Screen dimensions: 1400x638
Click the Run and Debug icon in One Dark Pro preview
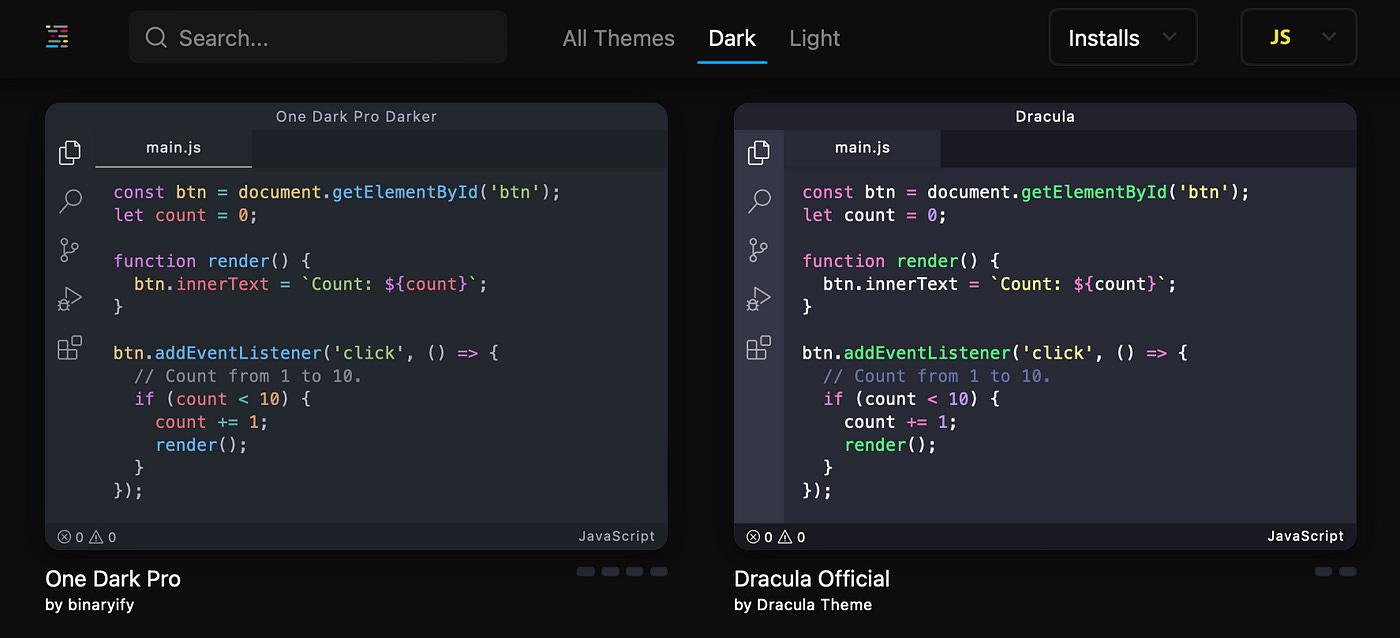click(70, 299)
